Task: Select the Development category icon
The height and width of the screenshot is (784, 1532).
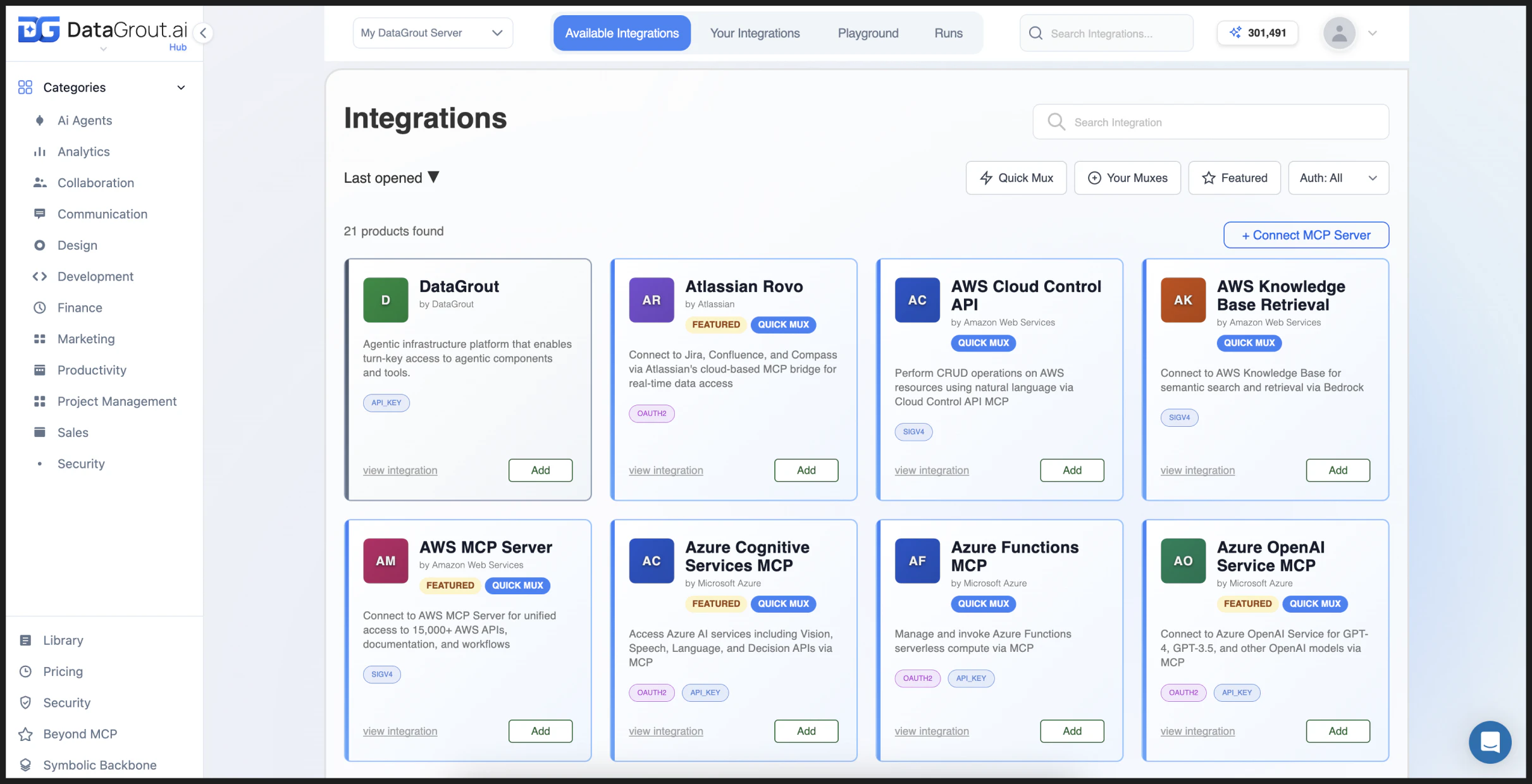Action: pyautogui.click(x=39, y=276)
